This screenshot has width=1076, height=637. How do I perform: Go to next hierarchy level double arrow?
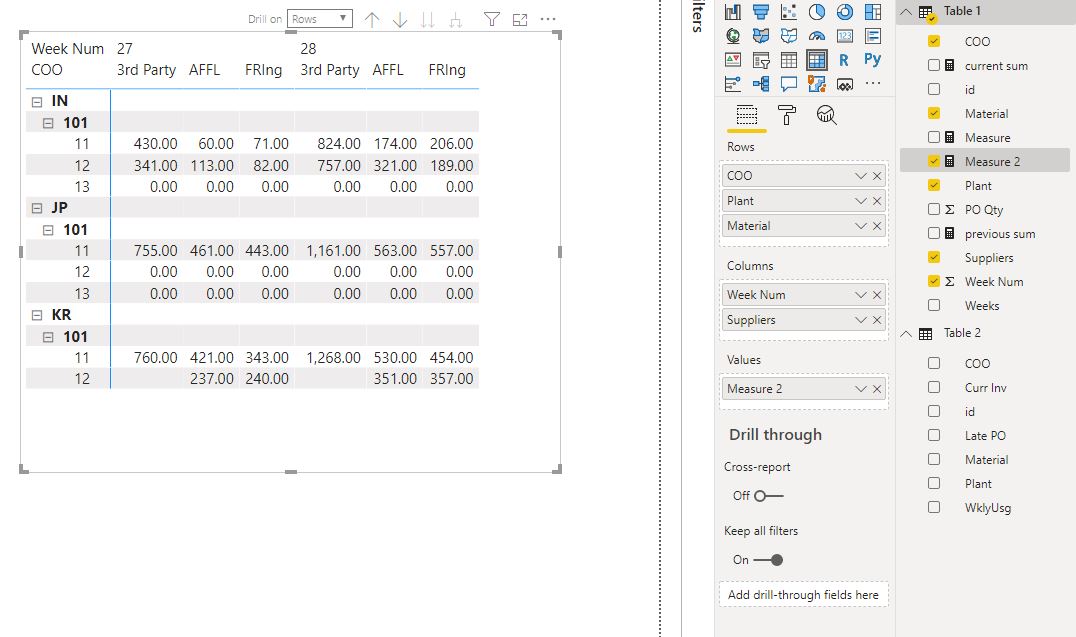tap(428, 20)
